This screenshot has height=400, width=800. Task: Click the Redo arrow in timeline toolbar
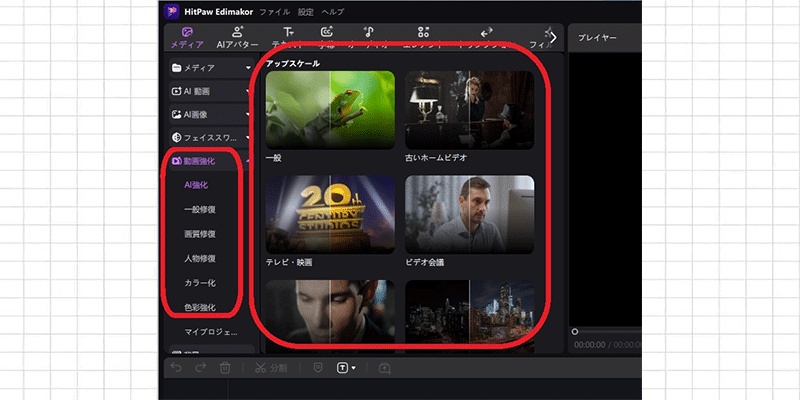tap(201, 367)
